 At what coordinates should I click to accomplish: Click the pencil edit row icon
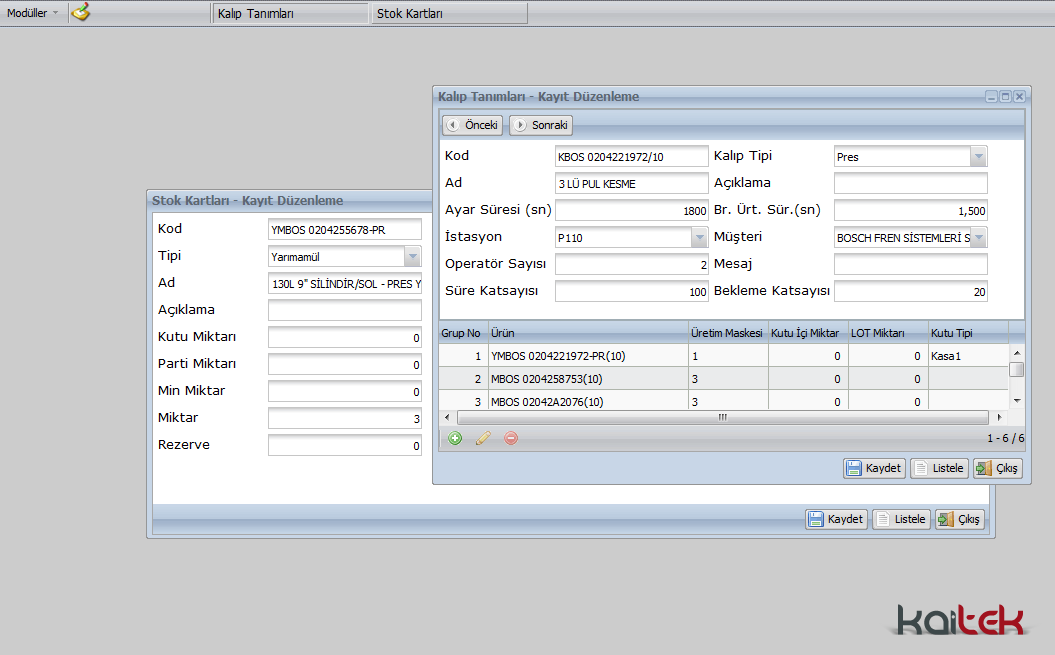click(483, 438)
